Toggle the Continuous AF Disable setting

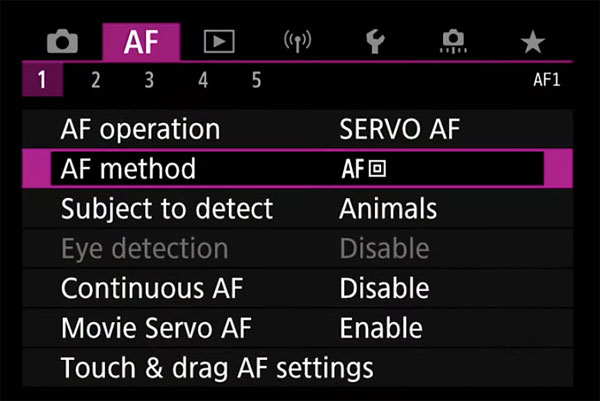coord(298,288)
